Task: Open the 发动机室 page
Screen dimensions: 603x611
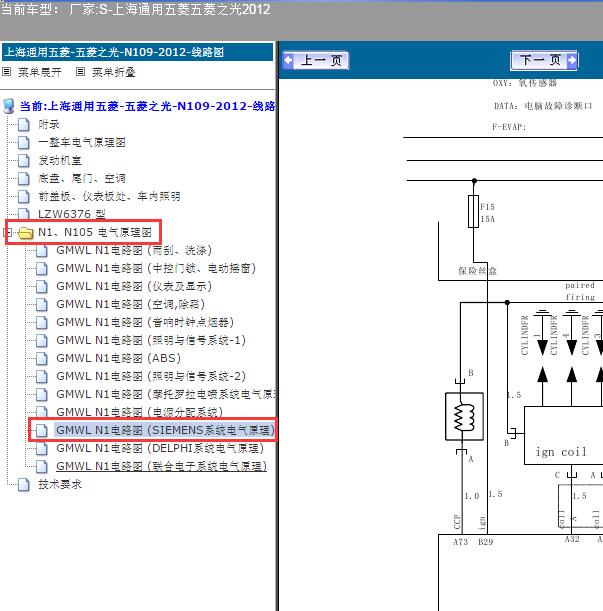Action: (x=60, y=160)
